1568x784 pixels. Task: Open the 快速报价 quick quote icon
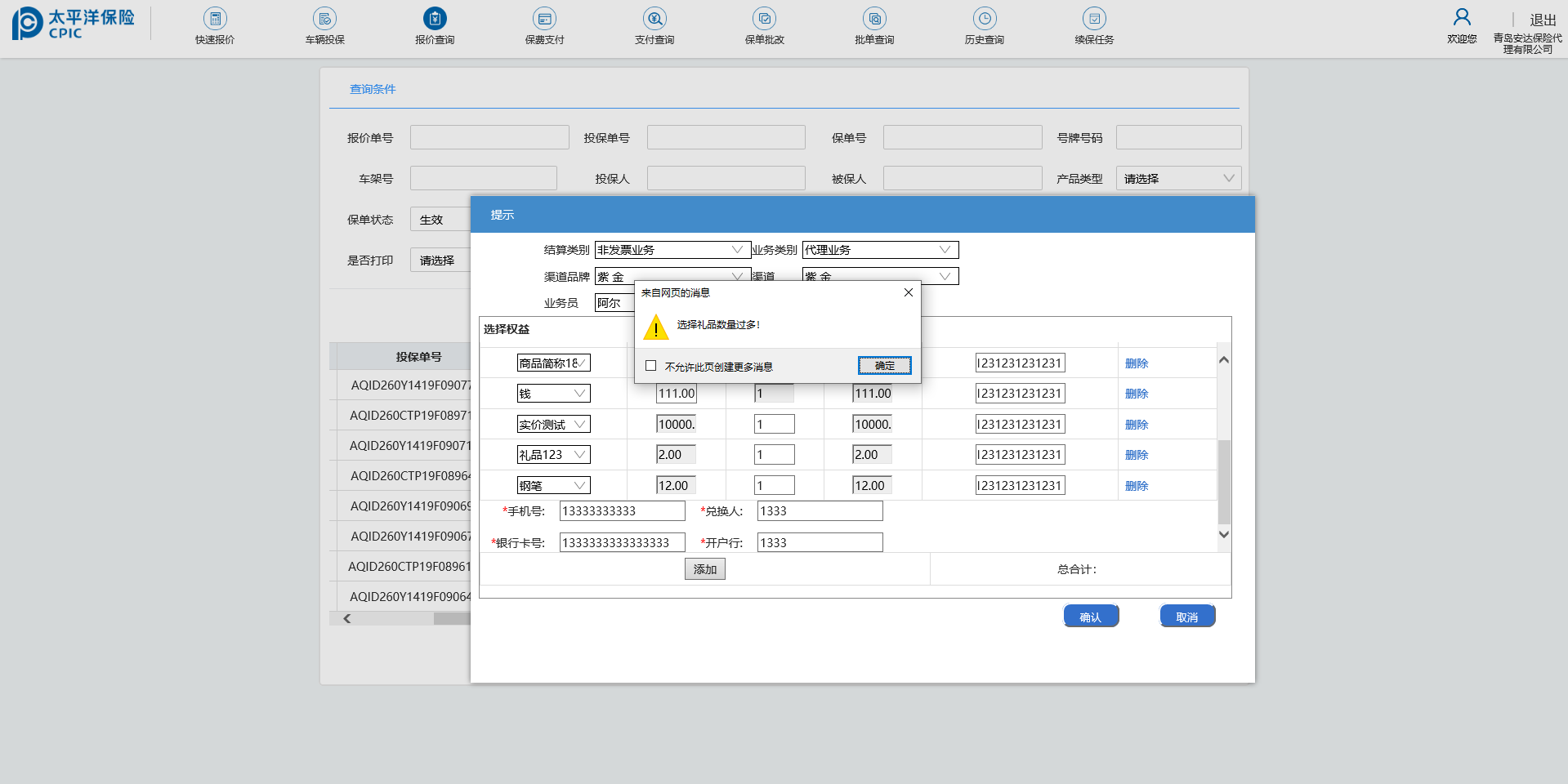click(x=215, y=19)
